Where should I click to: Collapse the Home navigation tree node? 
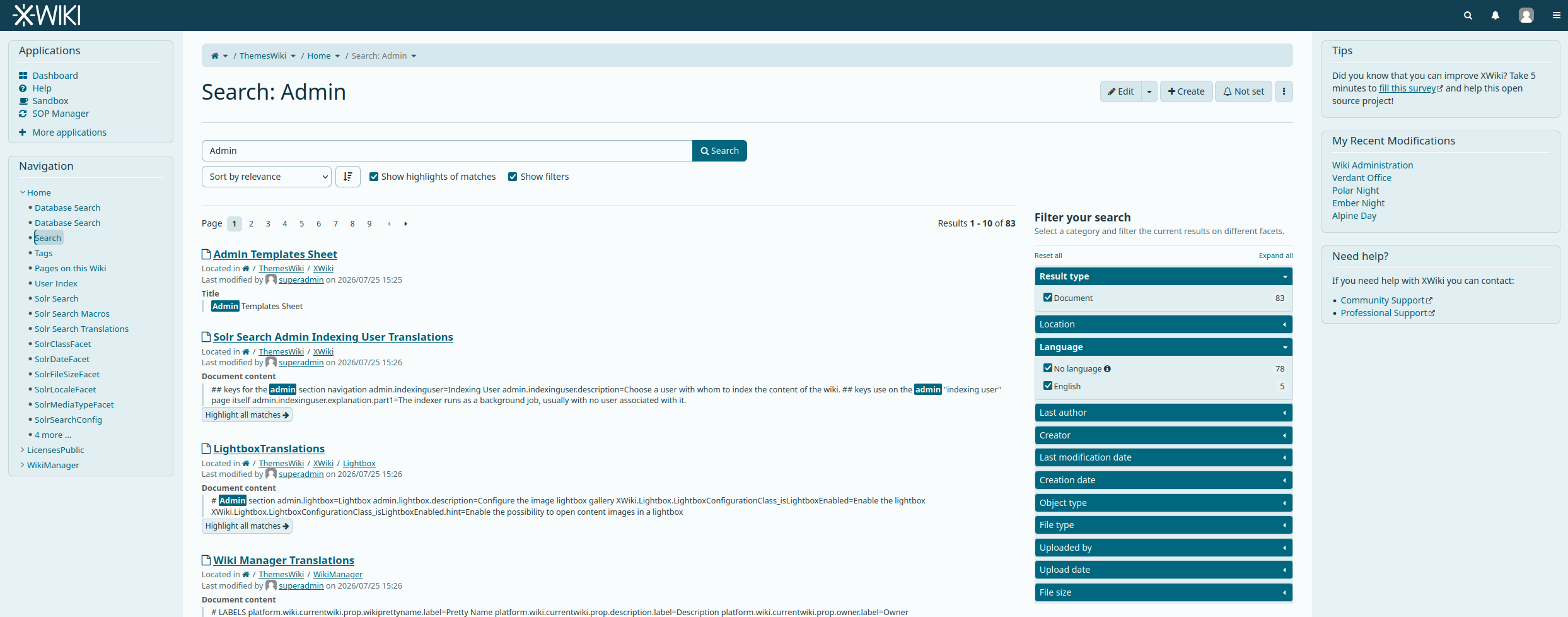tap(23, 192)
